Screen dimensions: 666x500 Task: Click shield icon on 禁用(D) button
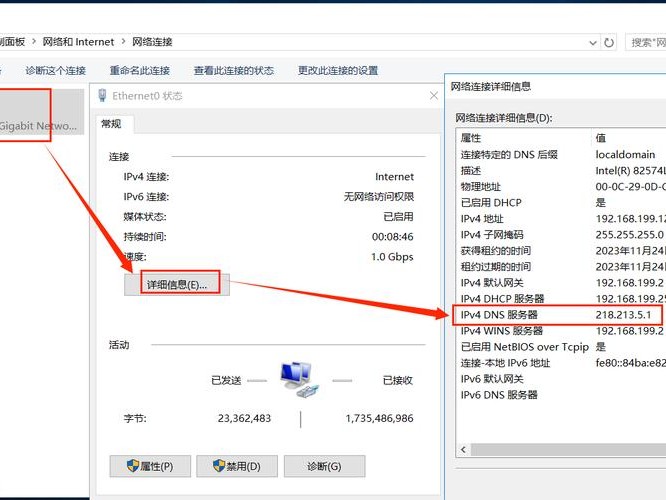point(219,466)
